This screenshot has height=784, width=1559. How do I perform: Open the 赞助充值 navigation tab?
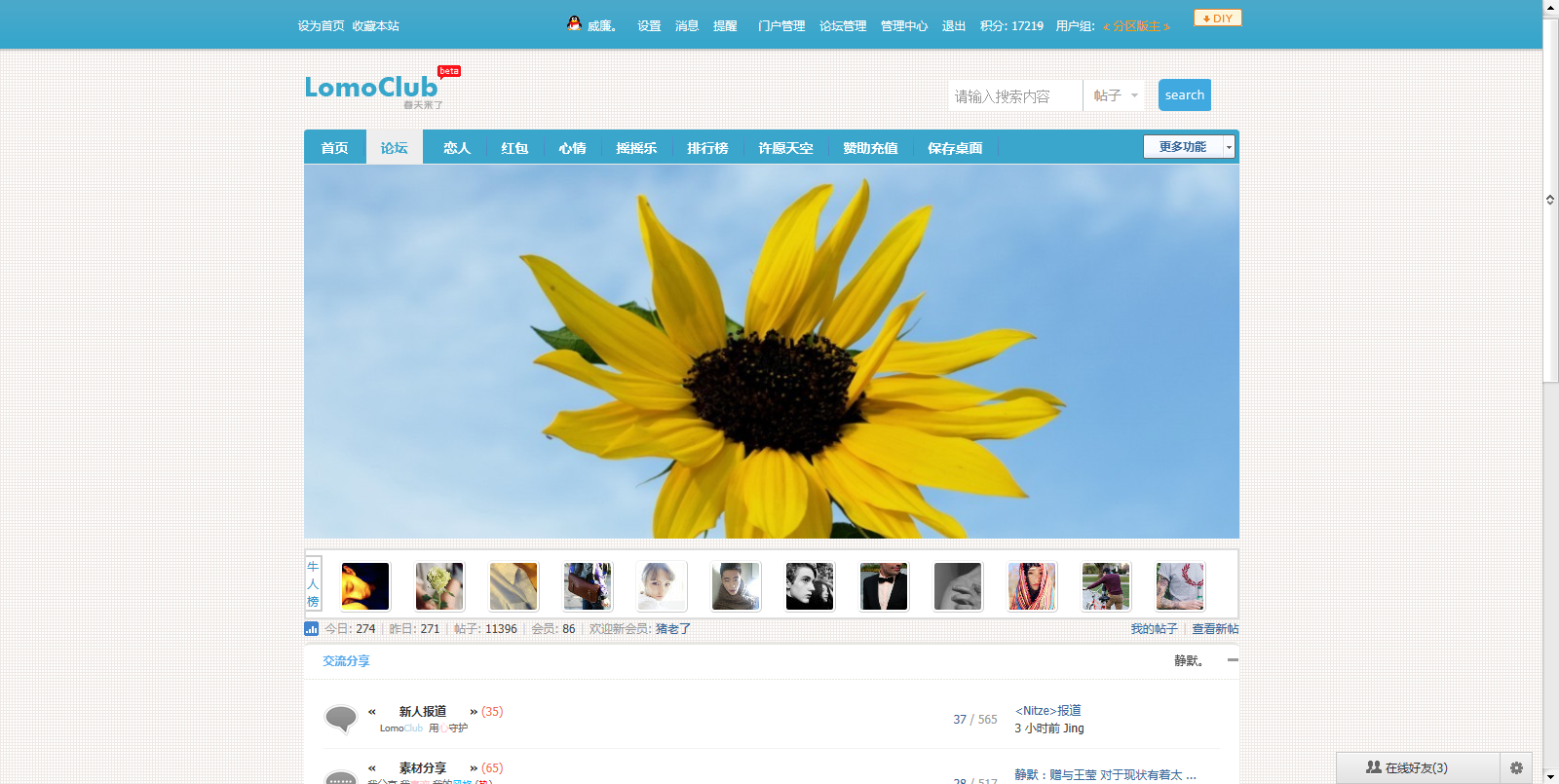tap(870, 148)
